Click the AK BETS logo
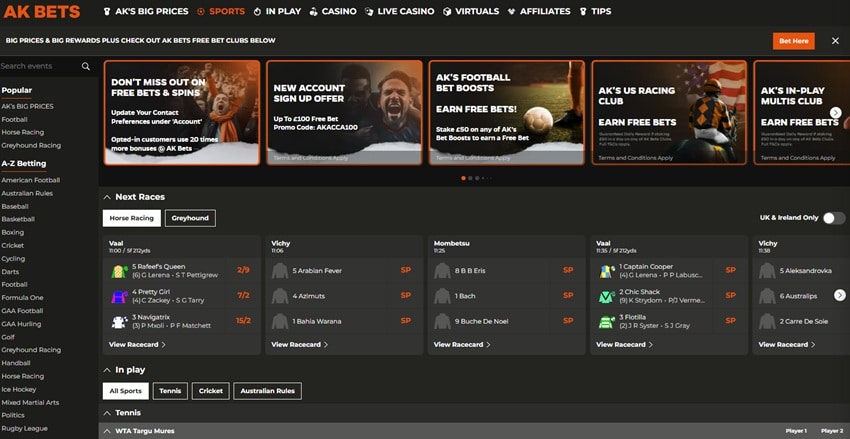This screenshot has width=850, height=439. [x=42, y=11]
